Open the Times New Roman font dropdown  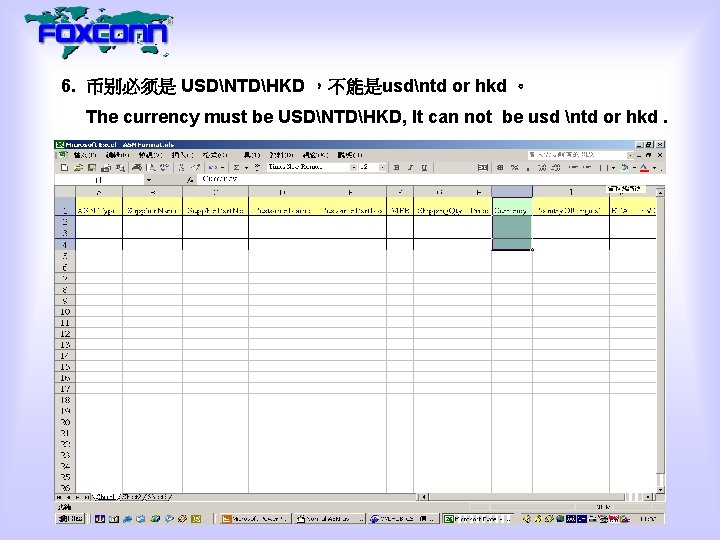click(x=354, y=168)
